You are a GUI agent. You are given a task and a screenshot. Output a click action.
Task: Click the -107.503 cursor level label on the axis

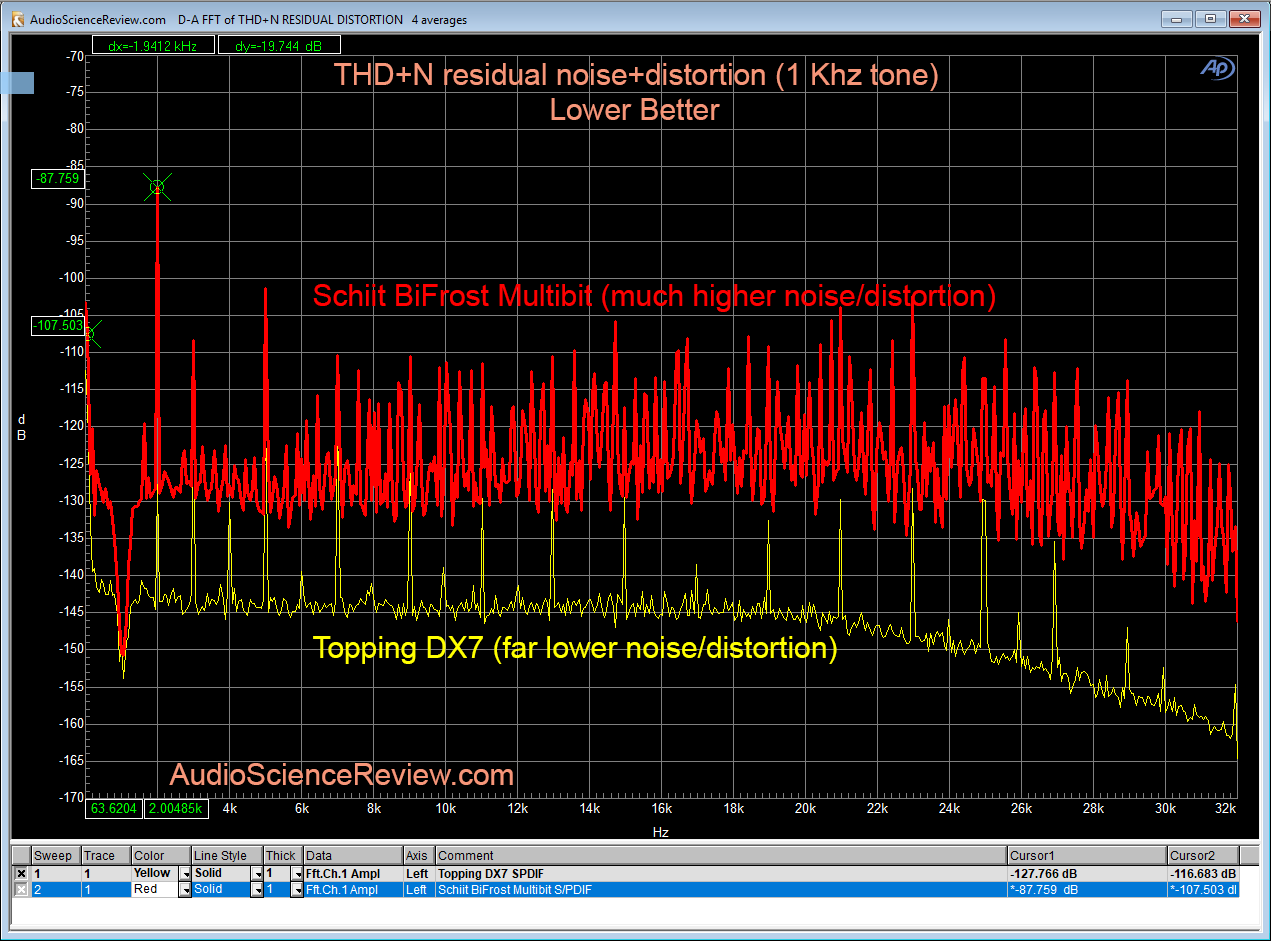pyautogui.click(x=59, y=325)
